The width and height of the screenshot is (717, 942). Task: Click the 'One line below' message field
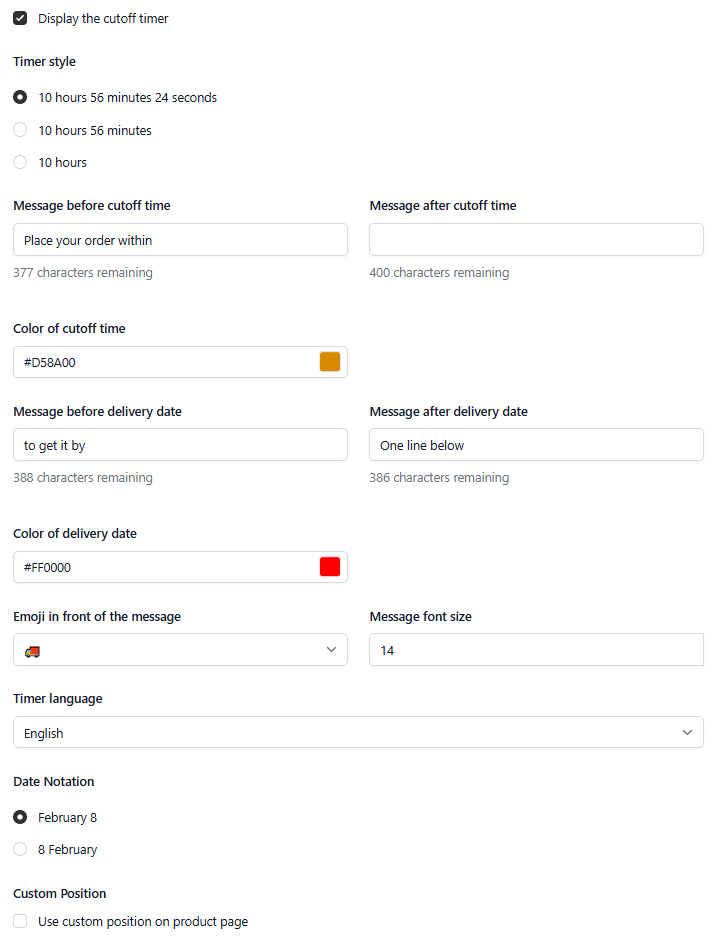[x=536, y=445]
